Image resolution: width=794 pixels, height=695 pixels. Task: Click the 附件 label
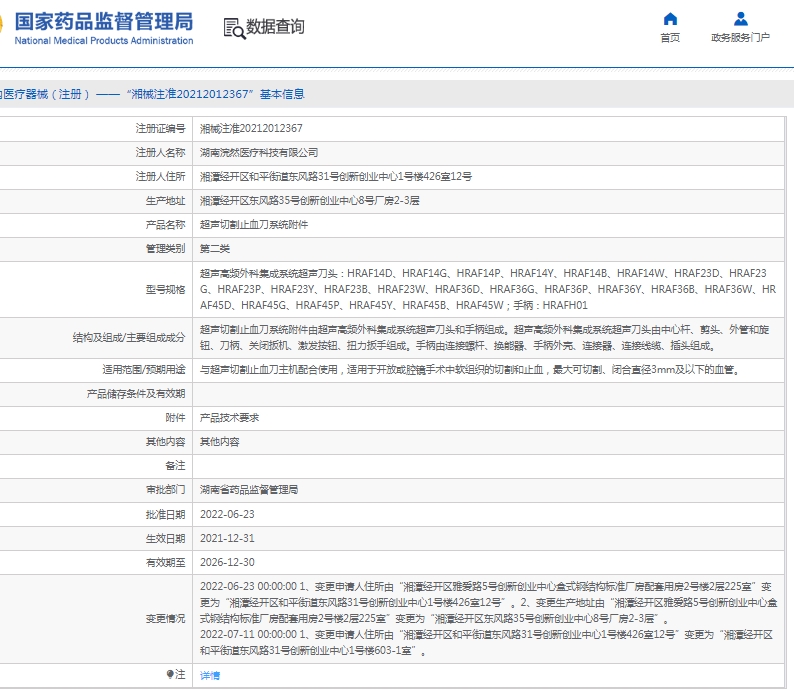[x=175, y=418]
